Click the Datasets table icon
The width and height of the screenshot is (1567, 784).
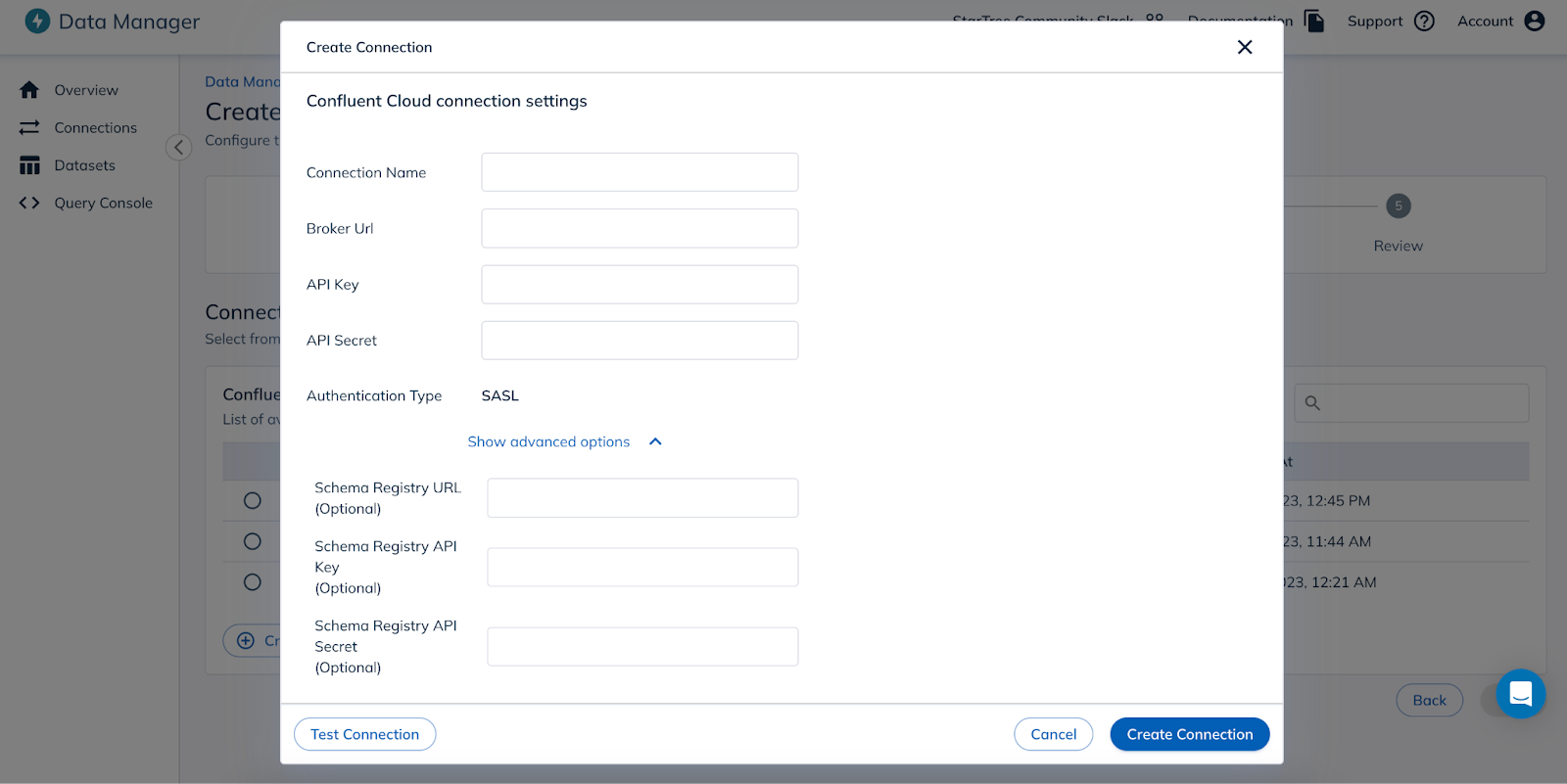click(29, 165)
